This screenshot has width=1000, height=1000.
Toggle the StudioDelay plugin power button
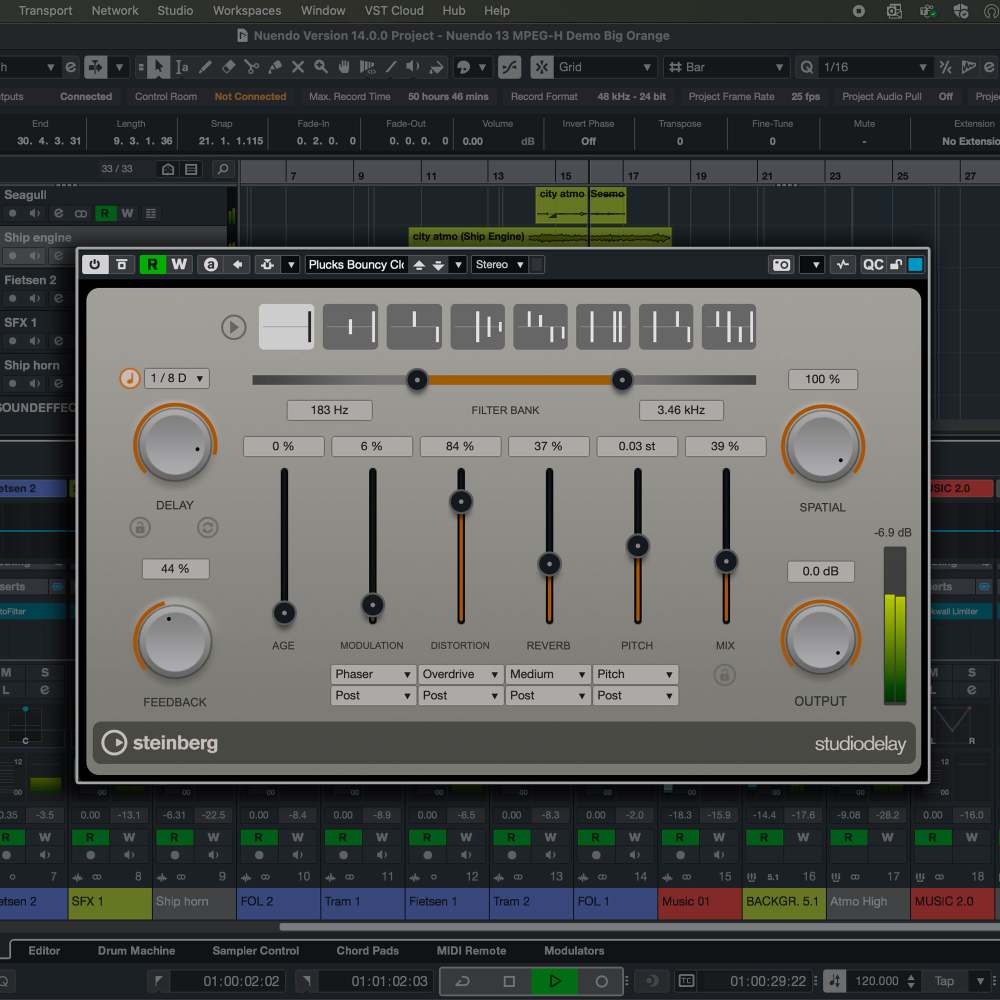pyautogui.click(x=94, y=265)
